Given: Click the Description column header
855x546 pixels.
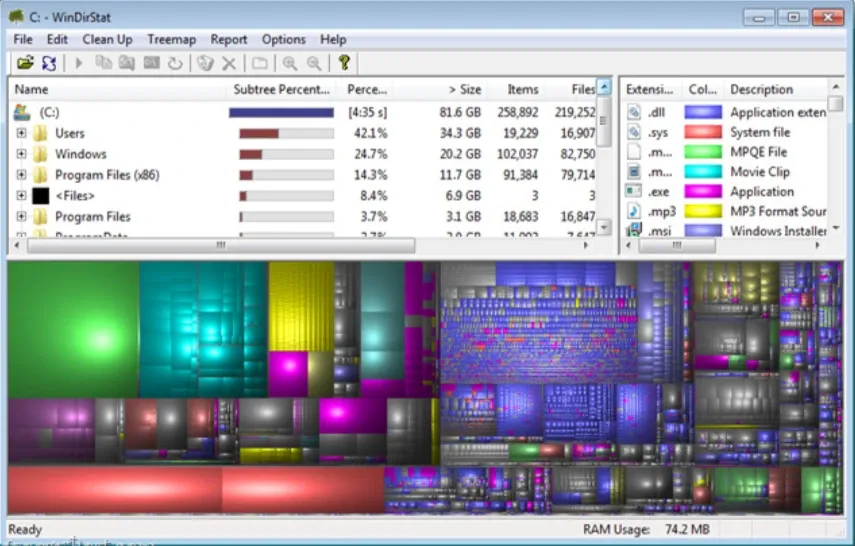Looking at the screenshot, I should 762,89.
